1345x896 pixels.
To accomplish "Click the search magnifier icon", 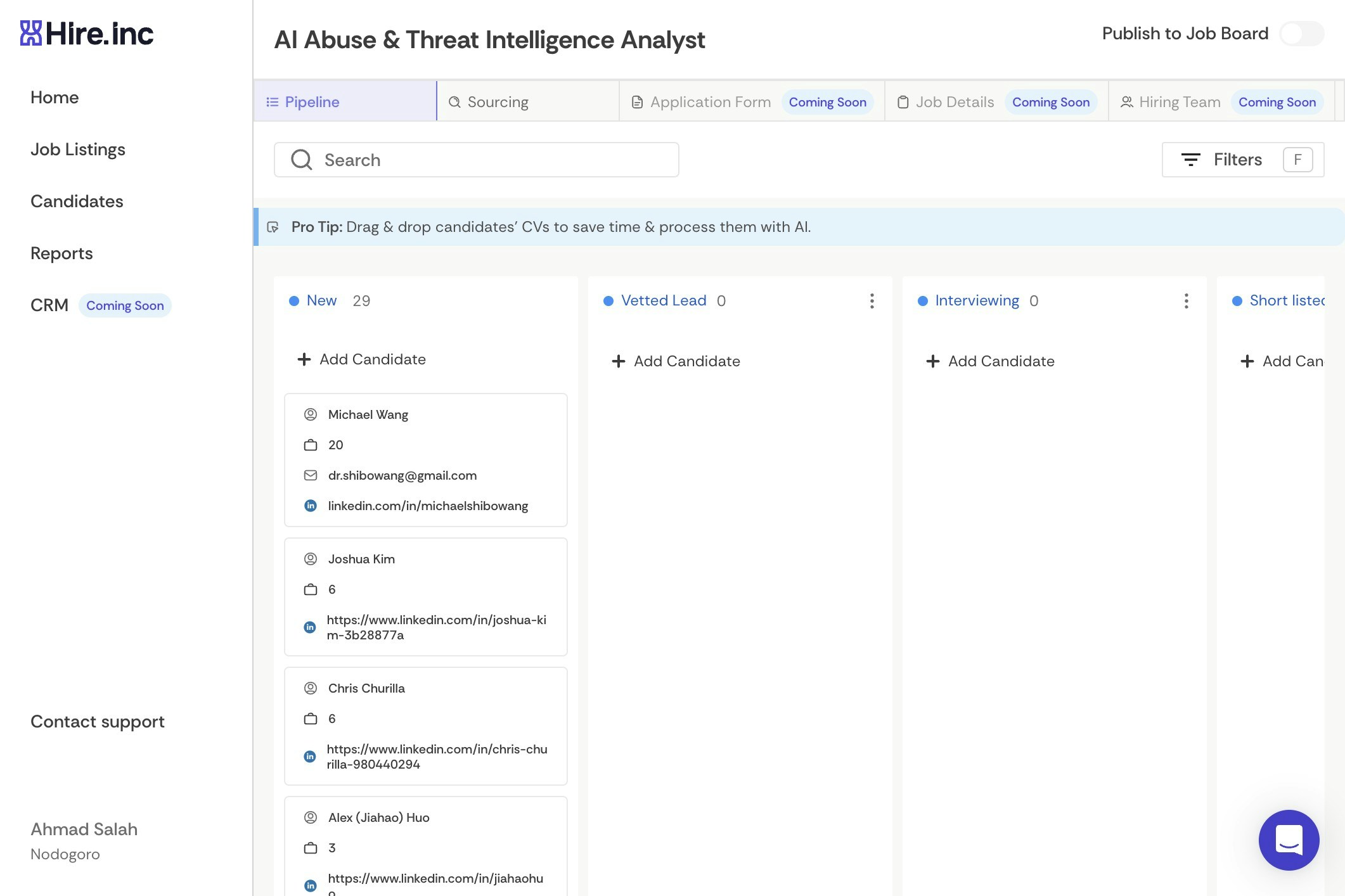I will (x=302, y=160).
